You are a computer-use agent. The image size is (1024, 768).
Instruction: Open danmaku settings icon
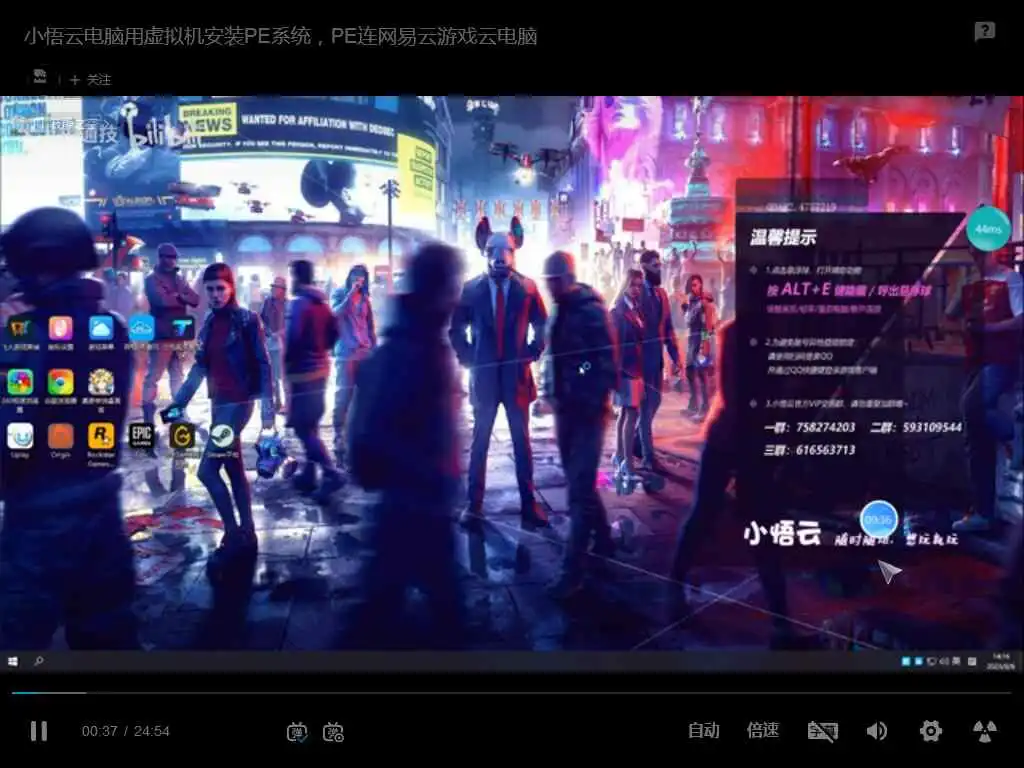point(334,732)
